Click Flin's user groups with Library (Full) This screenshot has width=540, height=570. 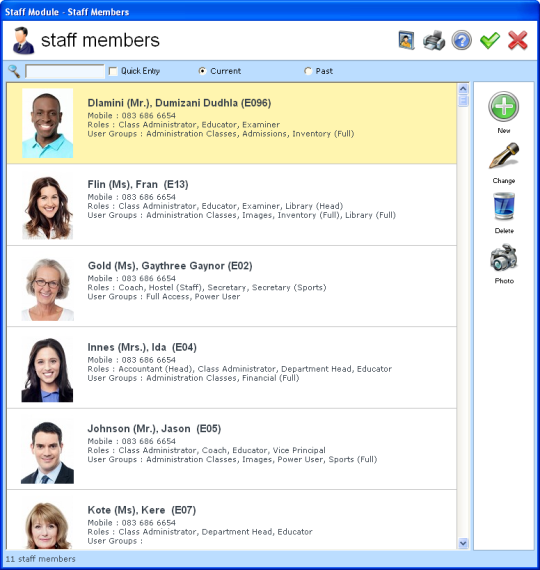241,215
